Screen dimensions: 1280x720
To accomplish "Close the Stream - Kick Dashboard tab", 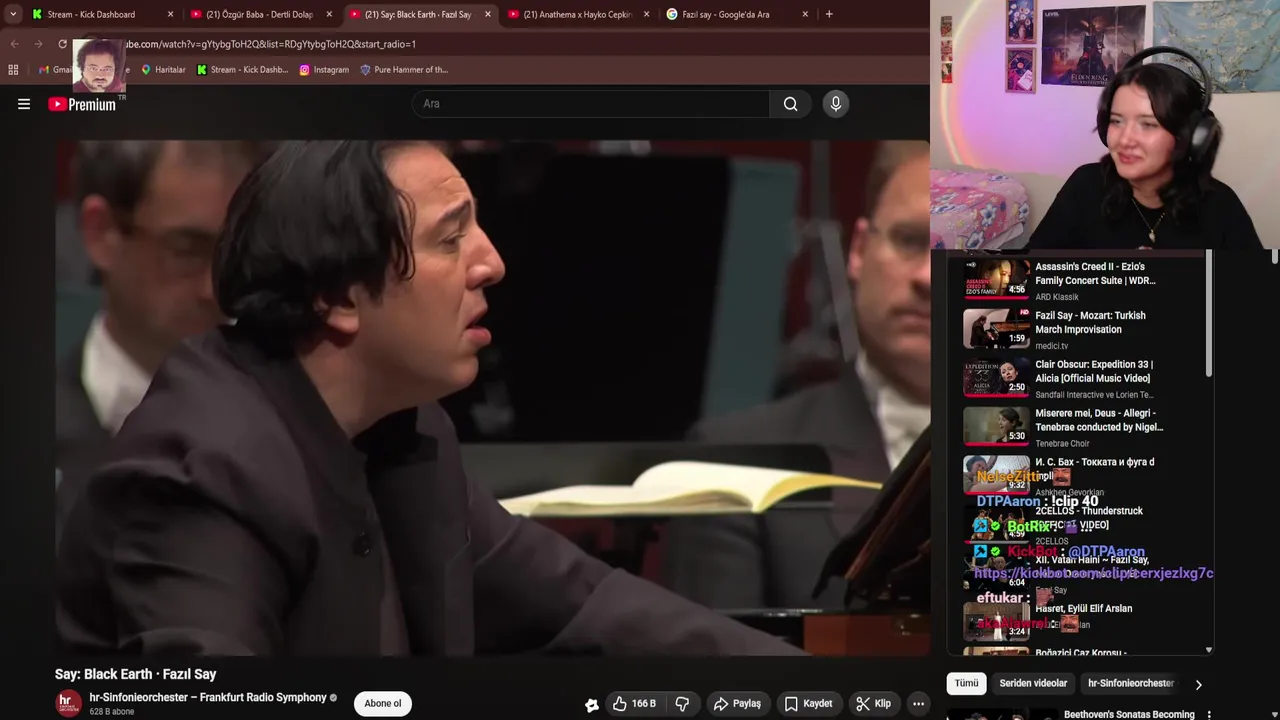I will (170, 15).
